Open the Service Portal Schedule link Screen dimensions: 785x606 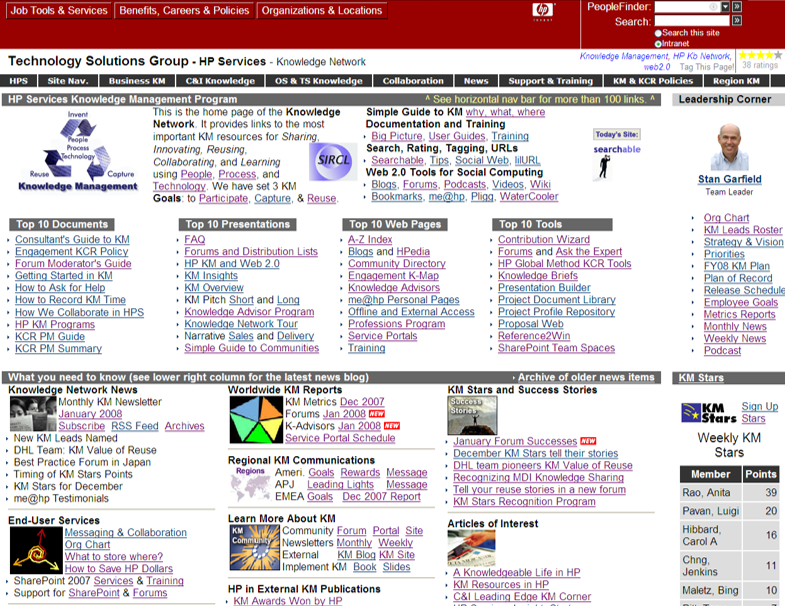click(340, 438)
